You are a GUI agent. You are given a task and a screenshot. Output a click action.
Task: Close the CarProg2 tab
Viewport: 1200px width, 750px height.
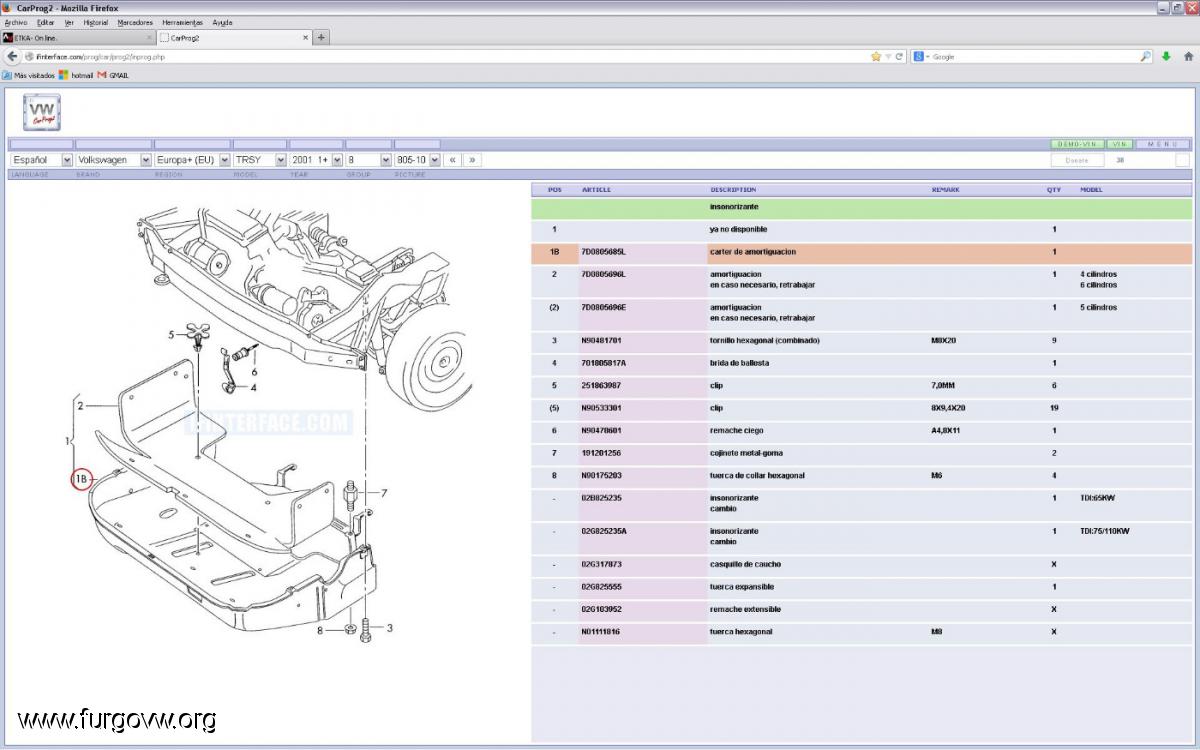point(306,38)
